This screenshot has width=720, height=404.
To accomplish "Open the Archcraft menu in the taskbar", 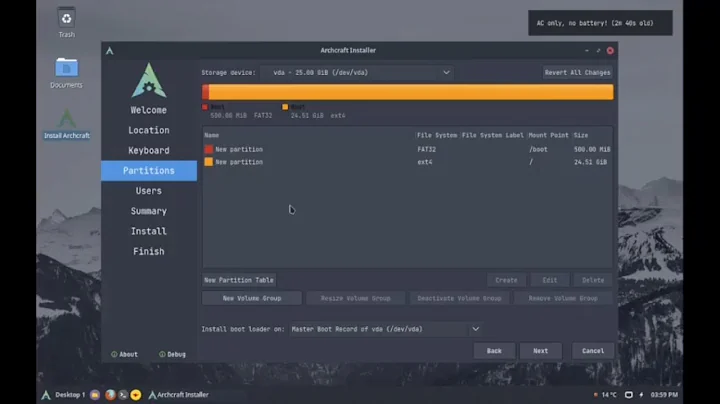I will click(x=46, y=395).
